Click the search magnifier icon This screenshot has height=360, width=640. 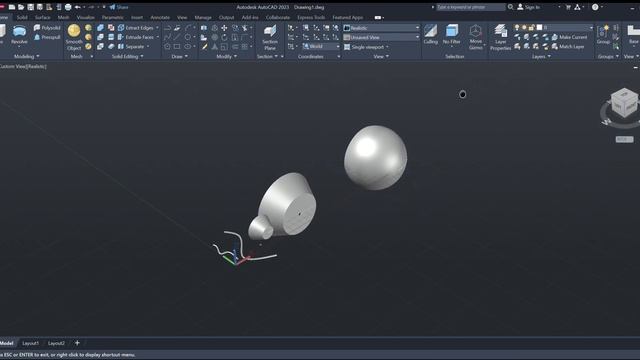click(511, 7)
